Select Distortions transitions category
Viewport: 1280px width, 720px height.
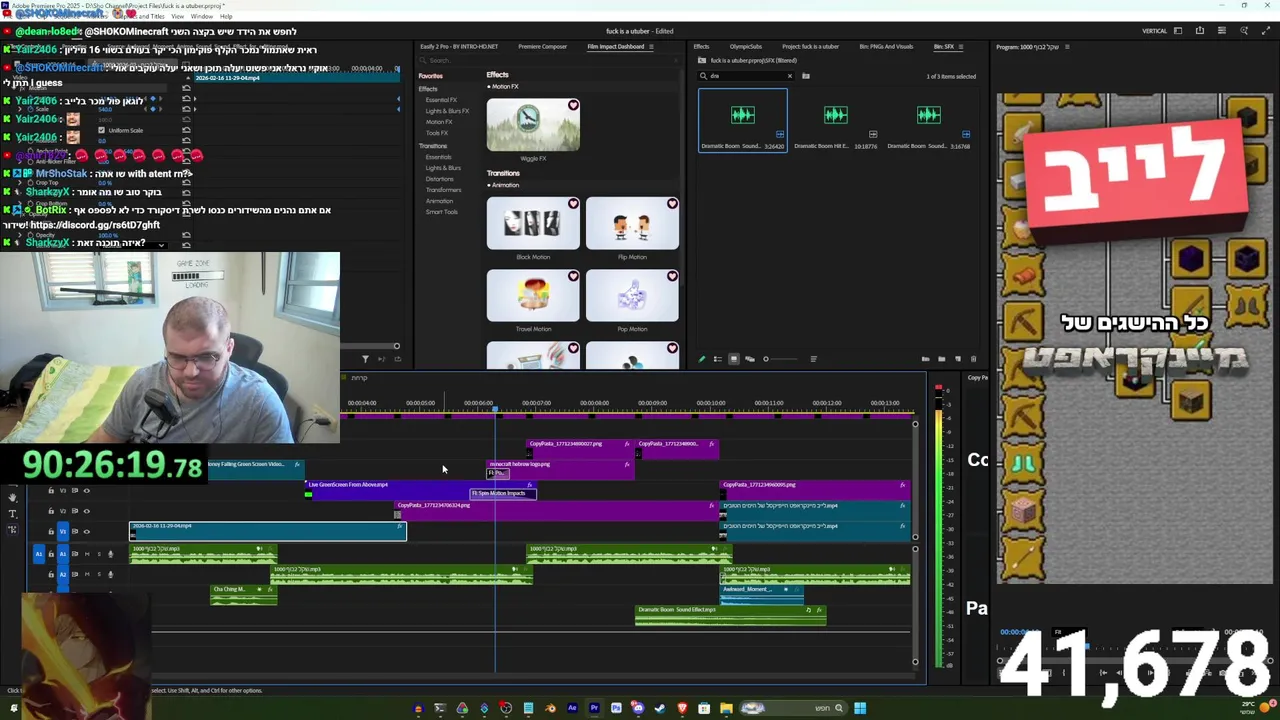point(439,179)
